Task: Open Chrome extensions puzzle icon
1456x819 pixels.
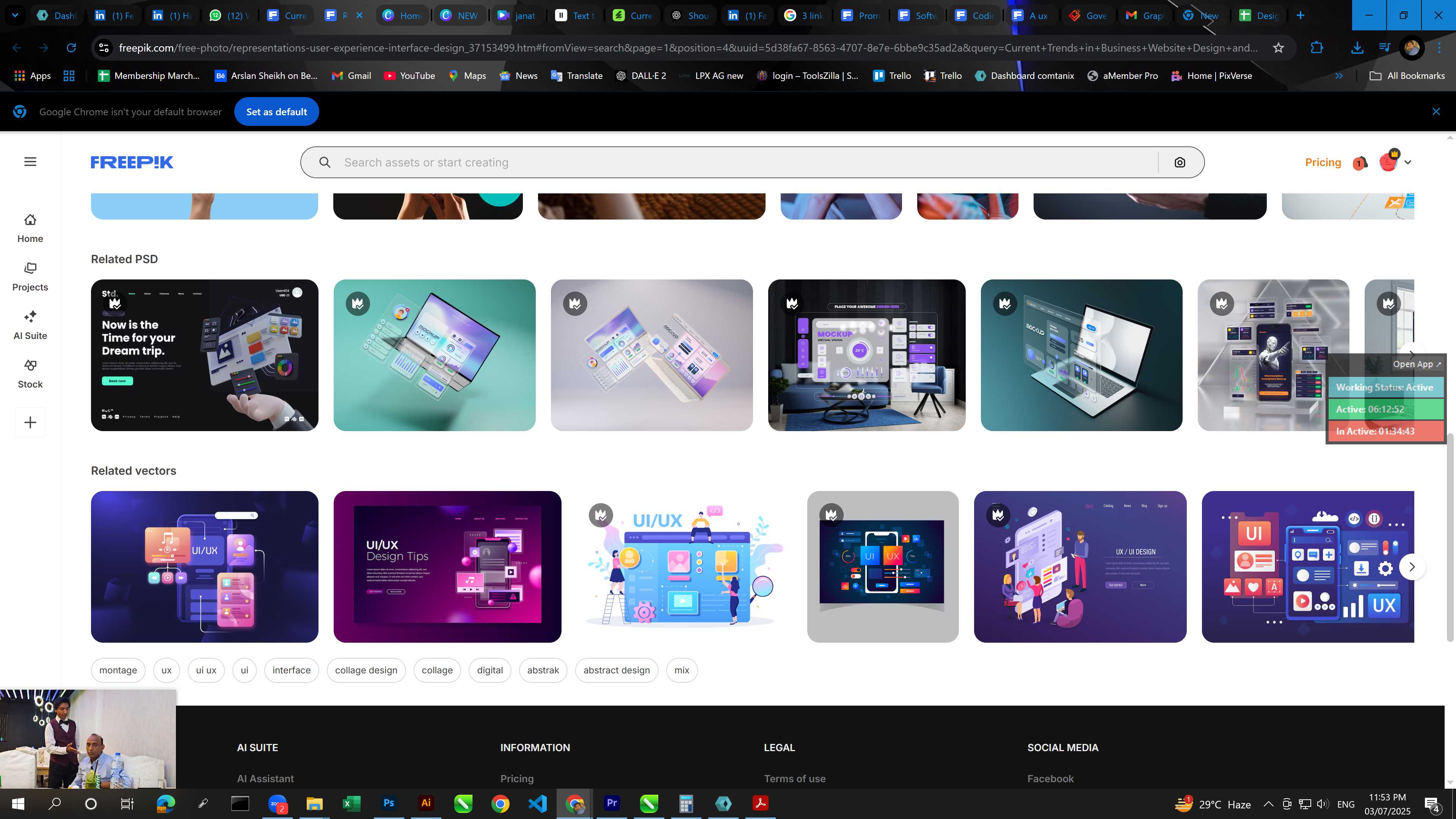Action: [1316, 48]
